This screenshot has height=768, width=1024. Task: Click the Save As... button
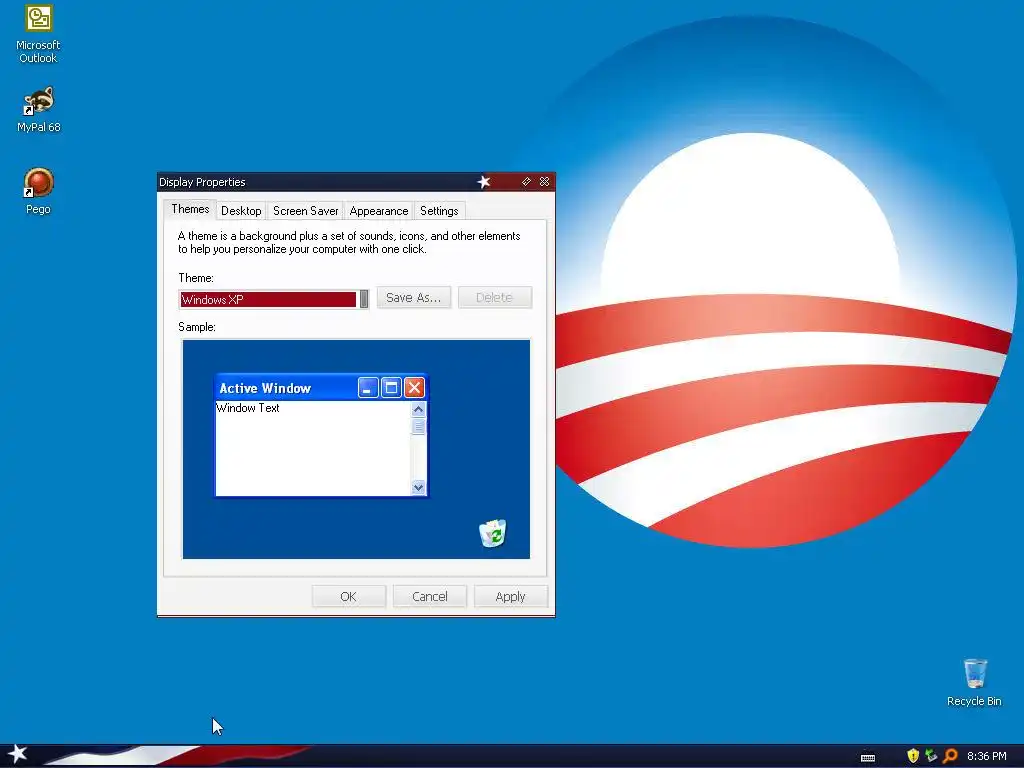413,298
